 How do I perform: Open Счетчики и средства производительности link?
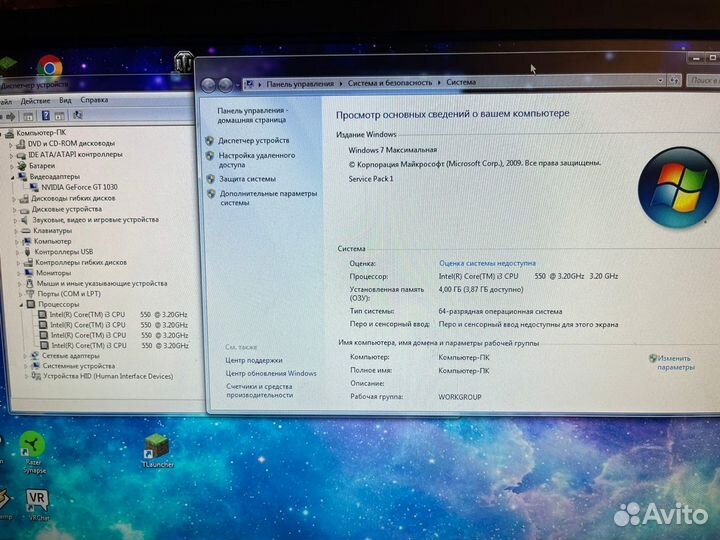pos(259,391)
